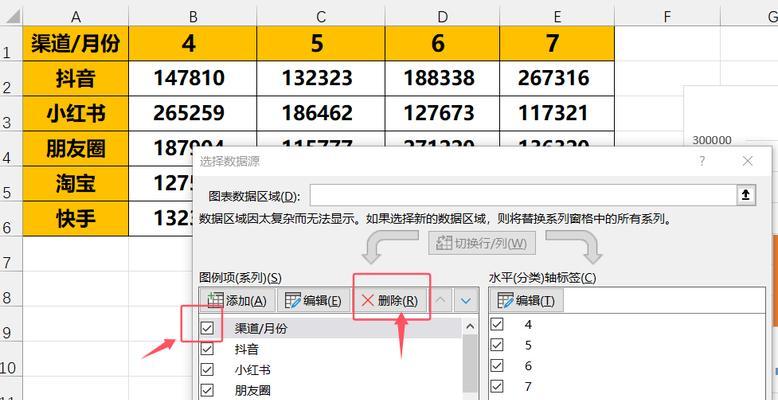
Task: Click cell A4 朋友圈
Action: (75, 149)
